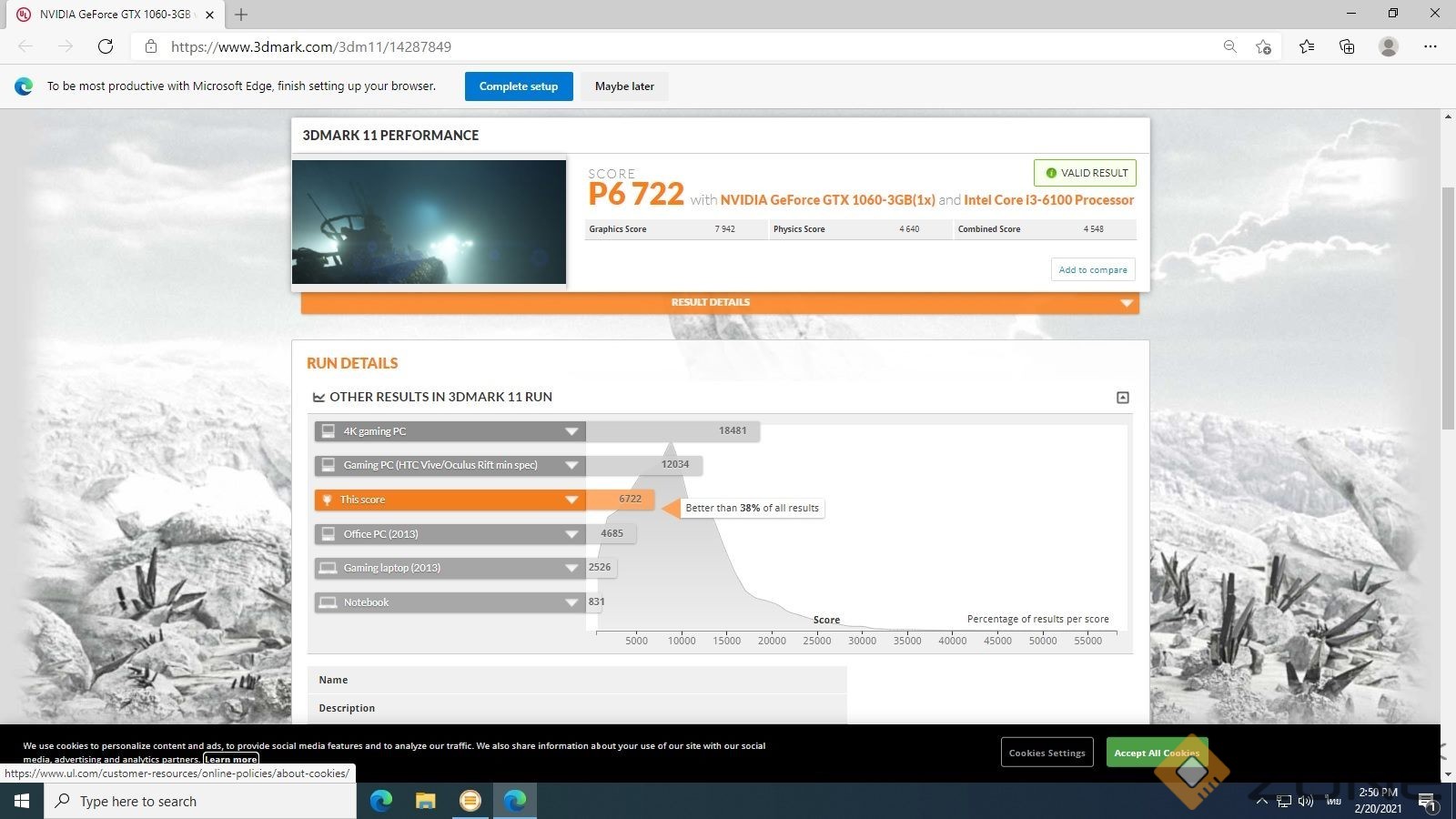Open File Explorer from the taskbar

(426, 801)
